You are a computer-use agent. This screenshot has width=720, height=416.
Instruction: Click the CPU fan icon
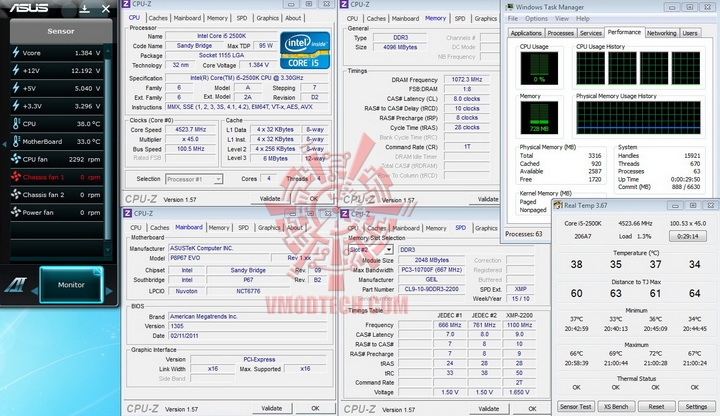pos(16,159)
